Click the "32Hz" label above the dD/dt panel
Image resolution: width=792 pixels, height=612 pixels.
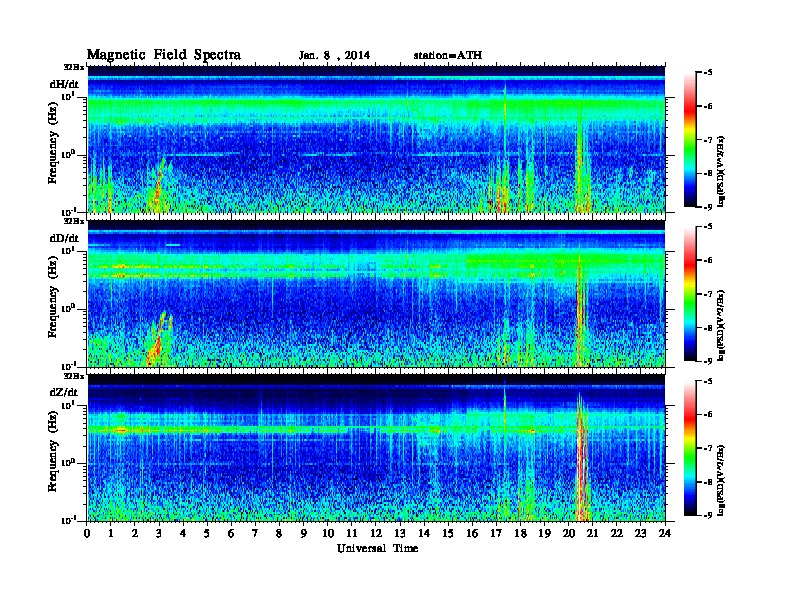[x=74, y=221]
